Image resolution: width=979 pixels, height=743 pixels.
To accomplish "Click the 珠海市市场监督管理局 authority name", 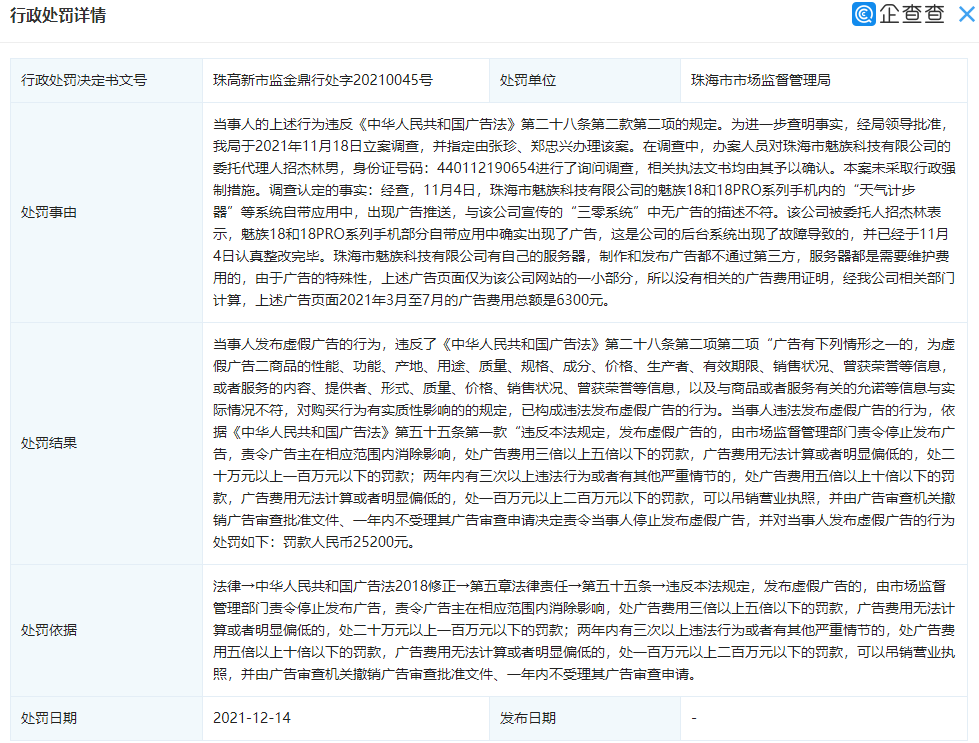I will tap(760, 80).
